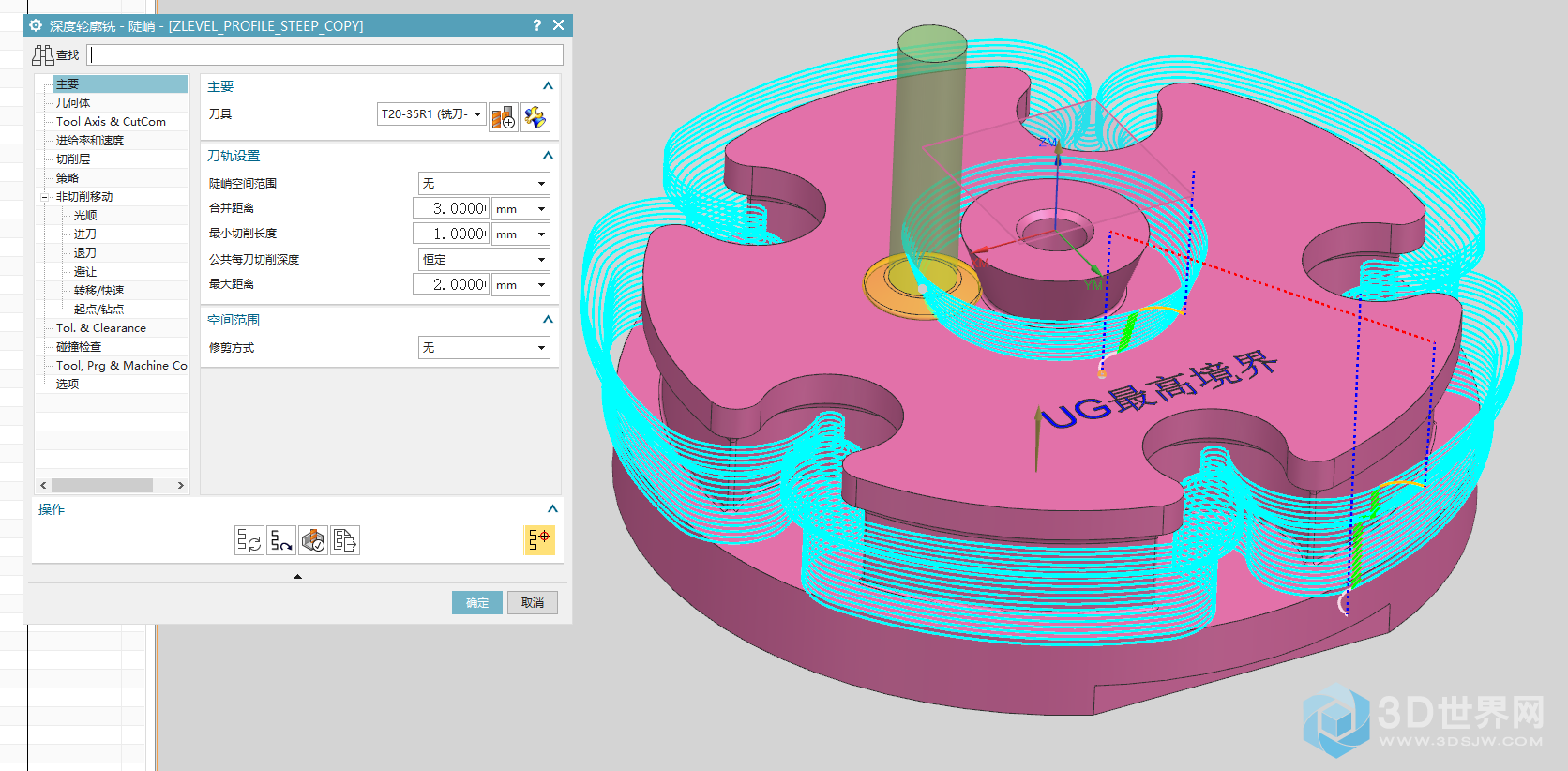The height and width of the screenshot is (771, 1568).
Task: Select 起点/钻点 in the tree
Action: [x=99, y=310]
